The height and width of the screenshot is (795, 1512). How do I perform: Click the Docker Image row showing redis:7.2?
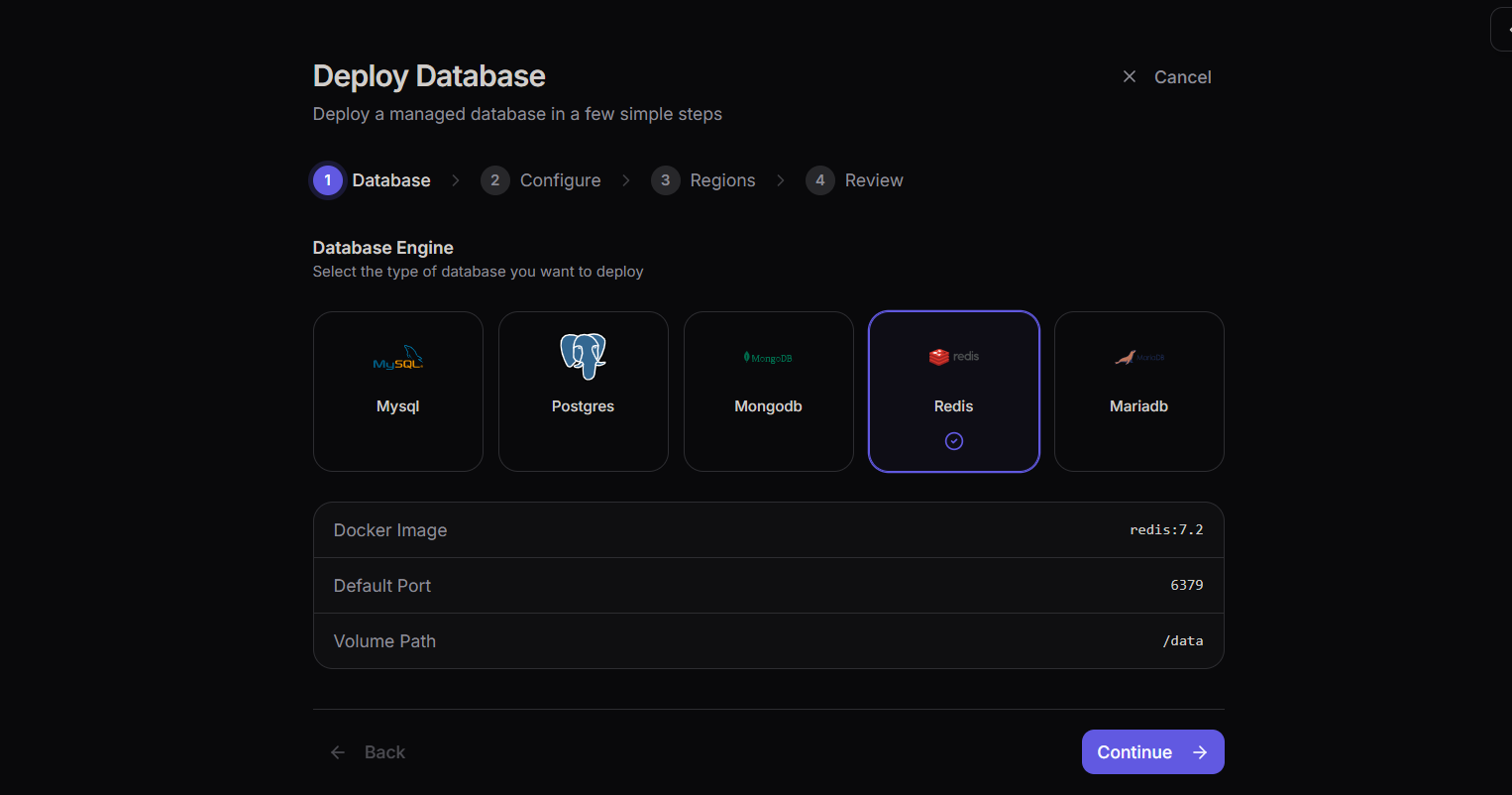click(x=768, y=529)
